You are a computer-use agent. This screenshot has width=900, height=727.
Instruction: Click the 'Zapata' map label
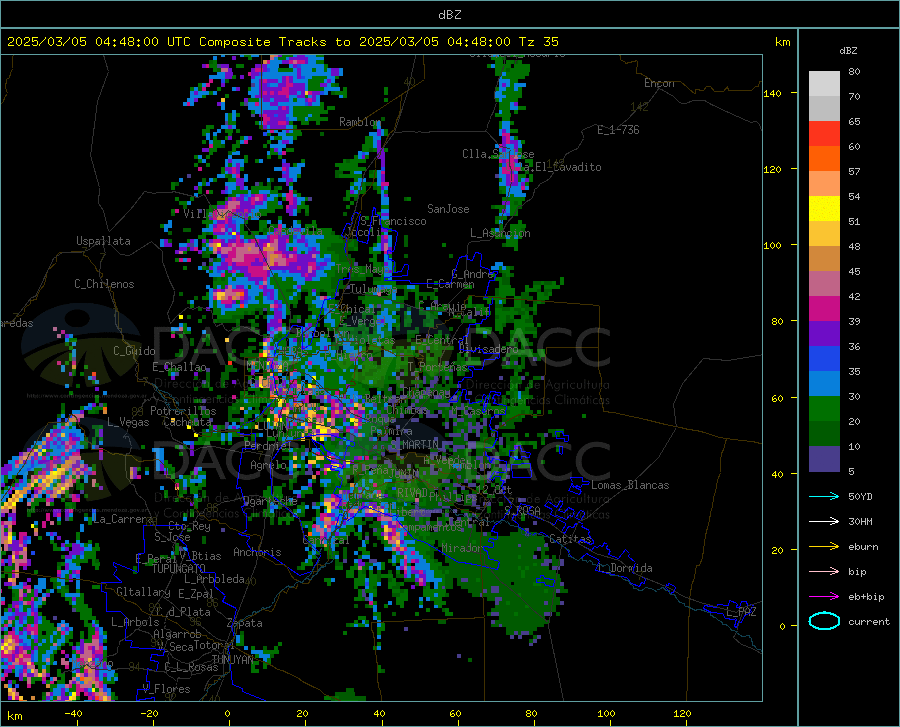(x=245, y=623)
